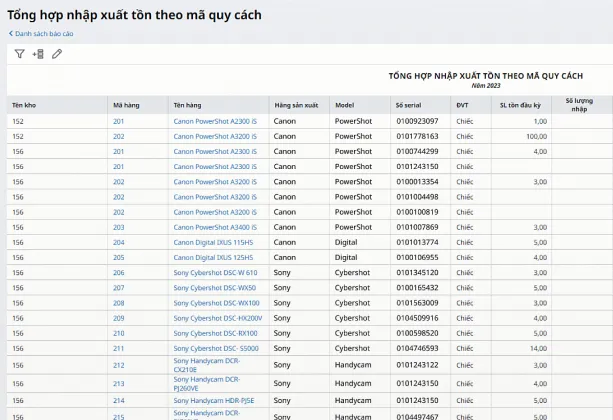Click item code 210 link
Viewport: 613px width, 420px height.
click(x=119, y=333)
